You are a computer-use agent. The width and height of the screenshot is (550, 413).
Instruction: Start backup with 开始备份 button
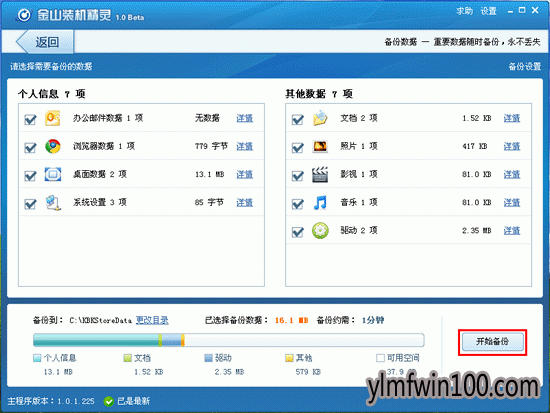pos(492,342)
